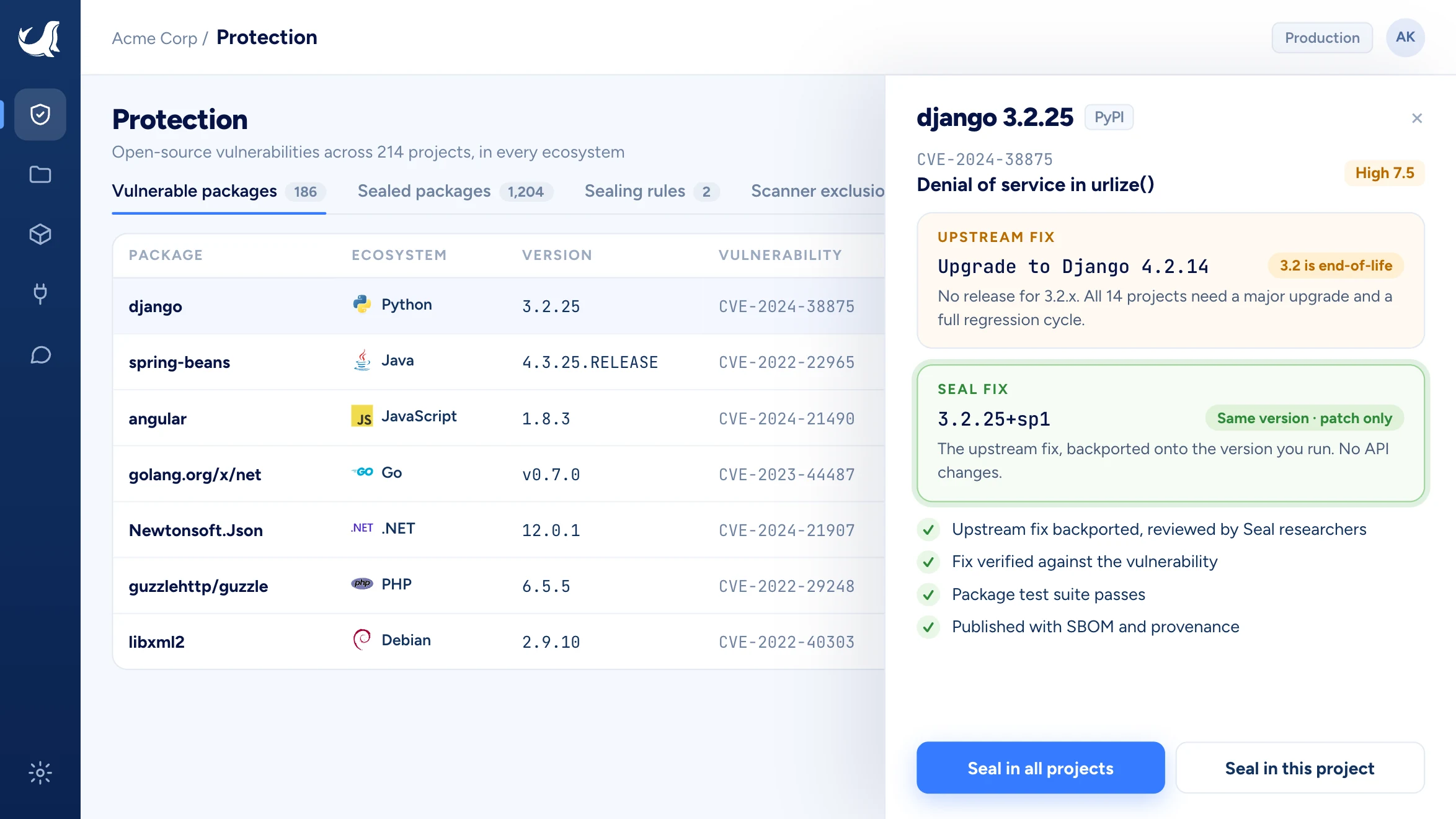Click CVE-2023-44487 in the table
This screenshot has width=1456, height=819.
[787, 474]
